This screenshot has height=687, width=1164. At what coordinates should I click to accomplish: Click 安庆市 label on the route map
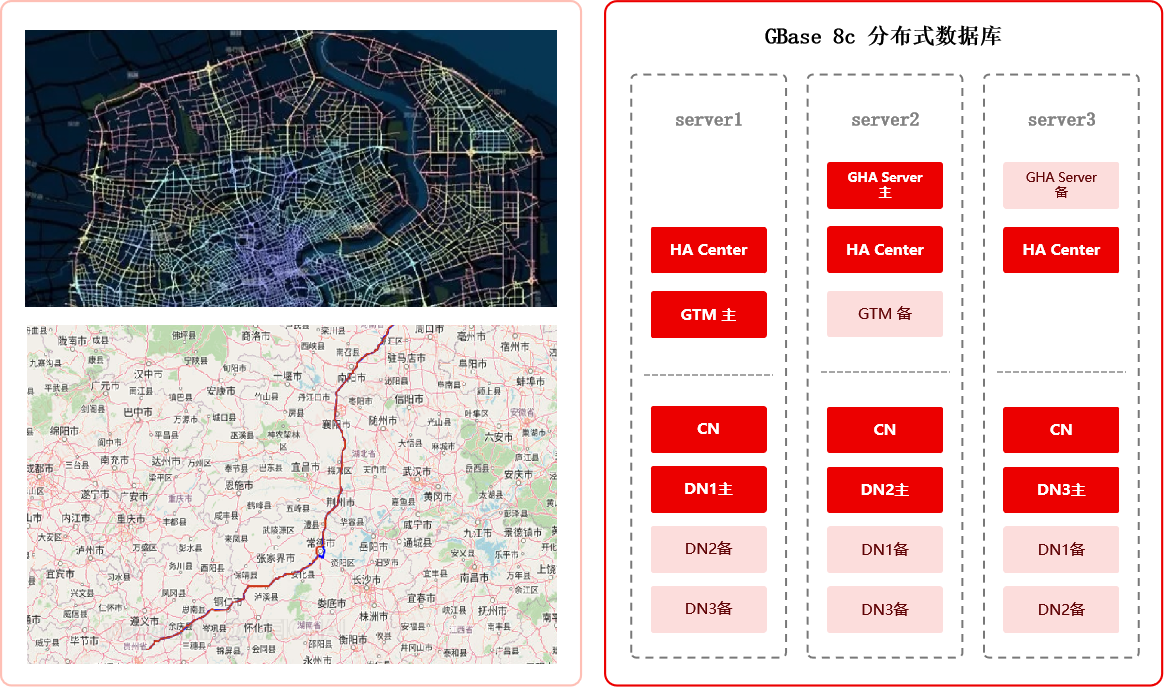518,474
